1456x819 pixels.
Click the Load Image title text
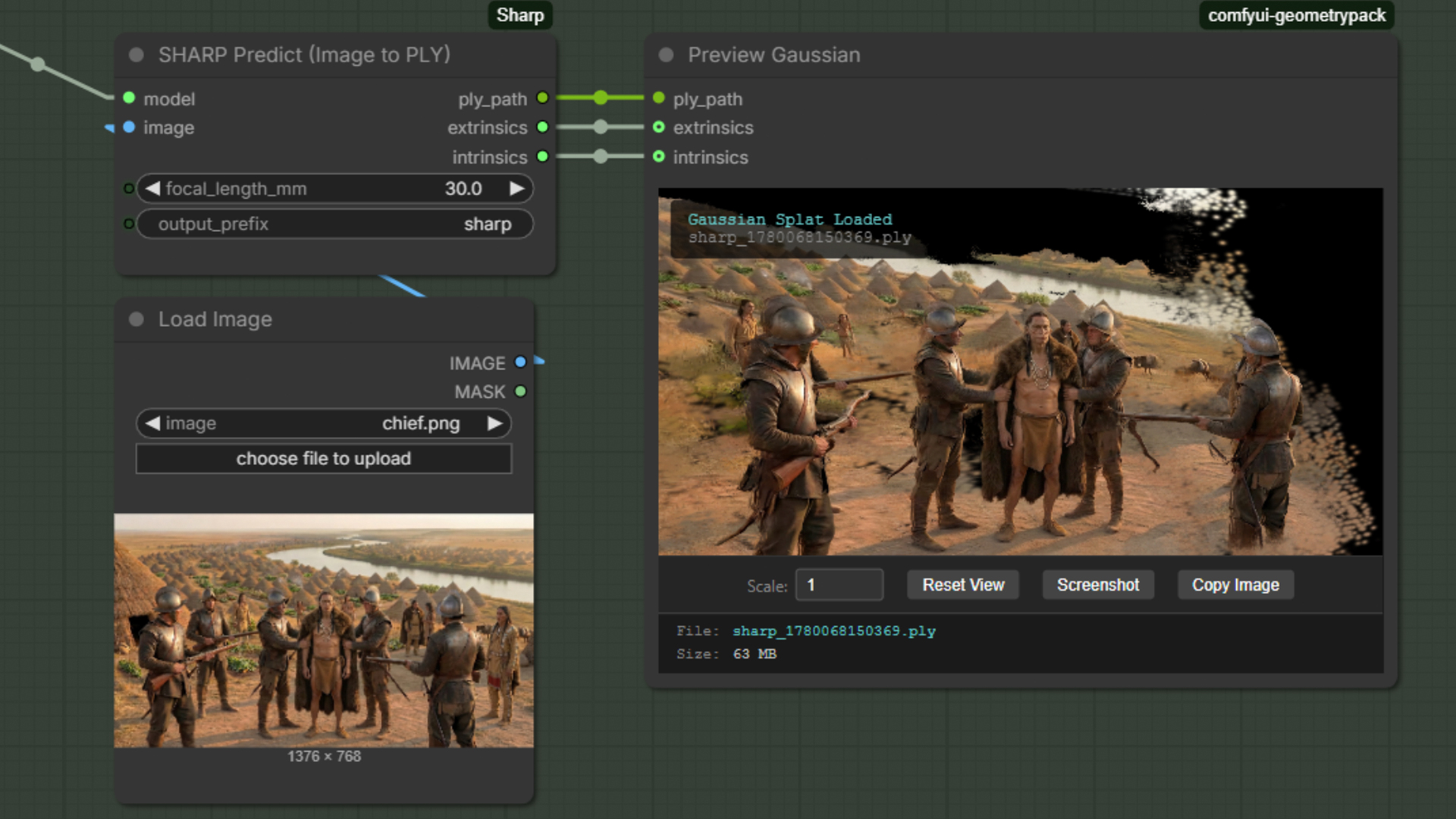(x=215, y=319)
